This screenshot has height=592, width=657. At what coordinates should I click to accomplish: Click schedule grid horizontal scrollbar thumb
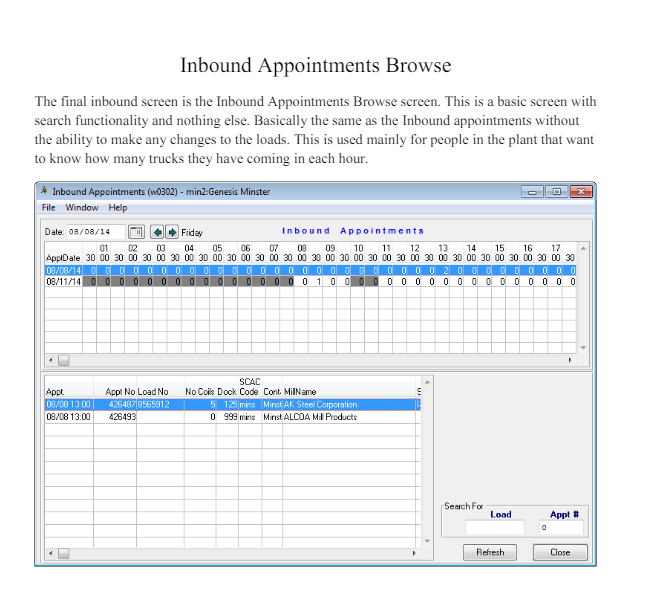[64, 360]
